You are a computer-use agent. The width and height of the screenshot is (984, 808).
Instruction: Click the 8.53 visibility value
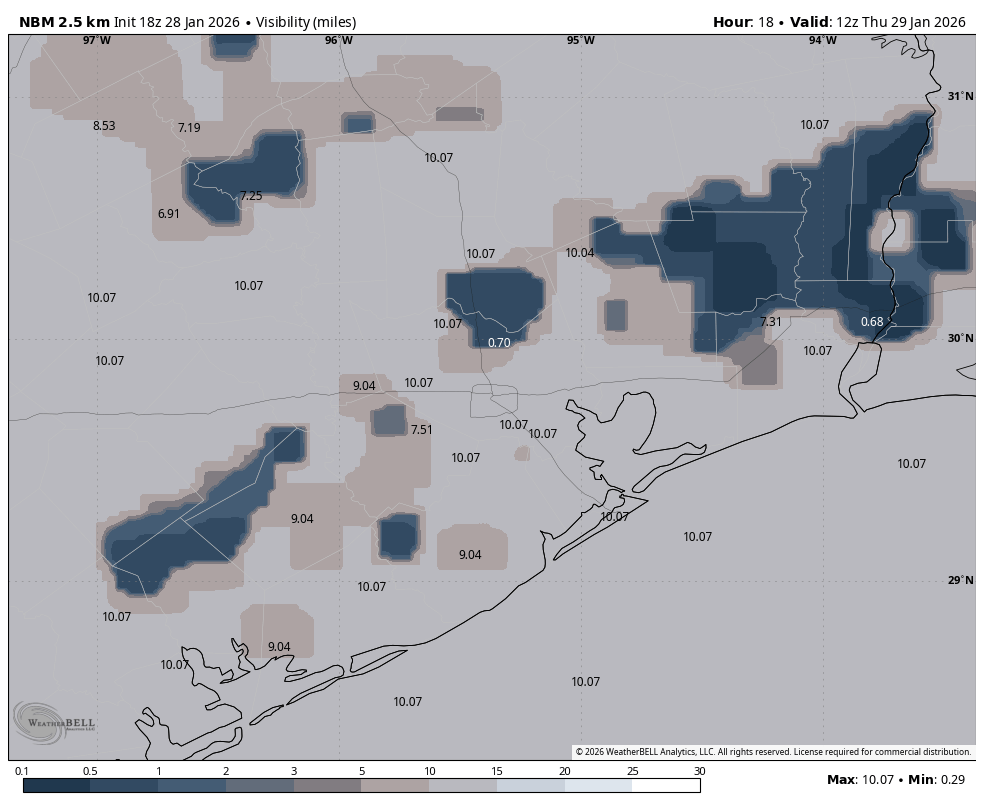[x=104, y=126]
